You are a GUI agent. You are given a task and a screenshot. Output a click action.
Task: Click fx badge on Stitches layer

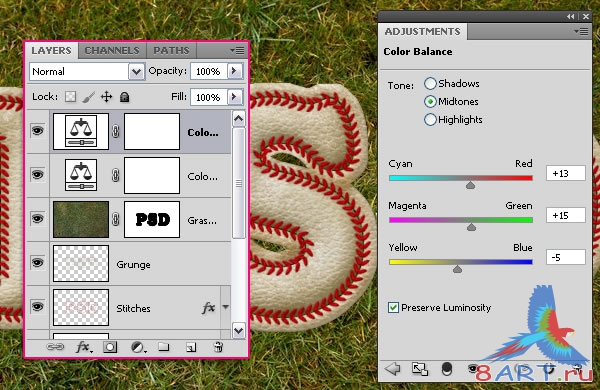(209, 308)
